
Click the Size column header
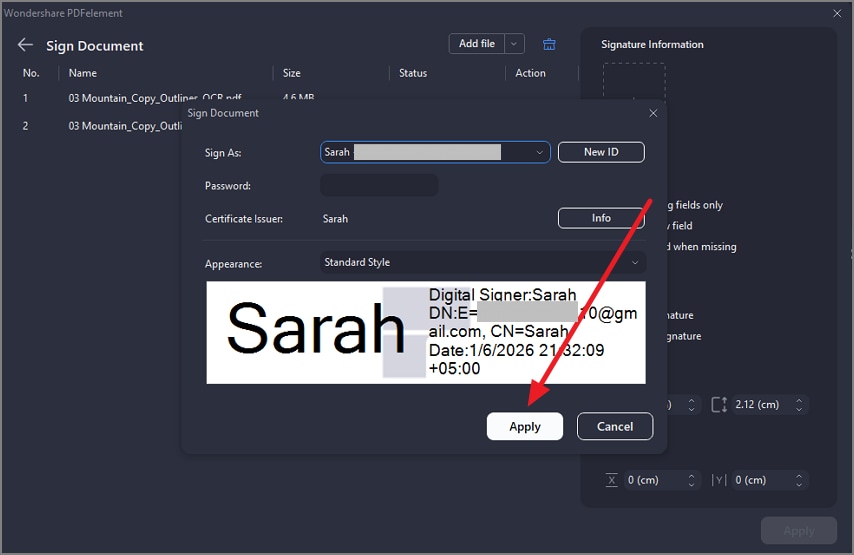tap(291, 73)
